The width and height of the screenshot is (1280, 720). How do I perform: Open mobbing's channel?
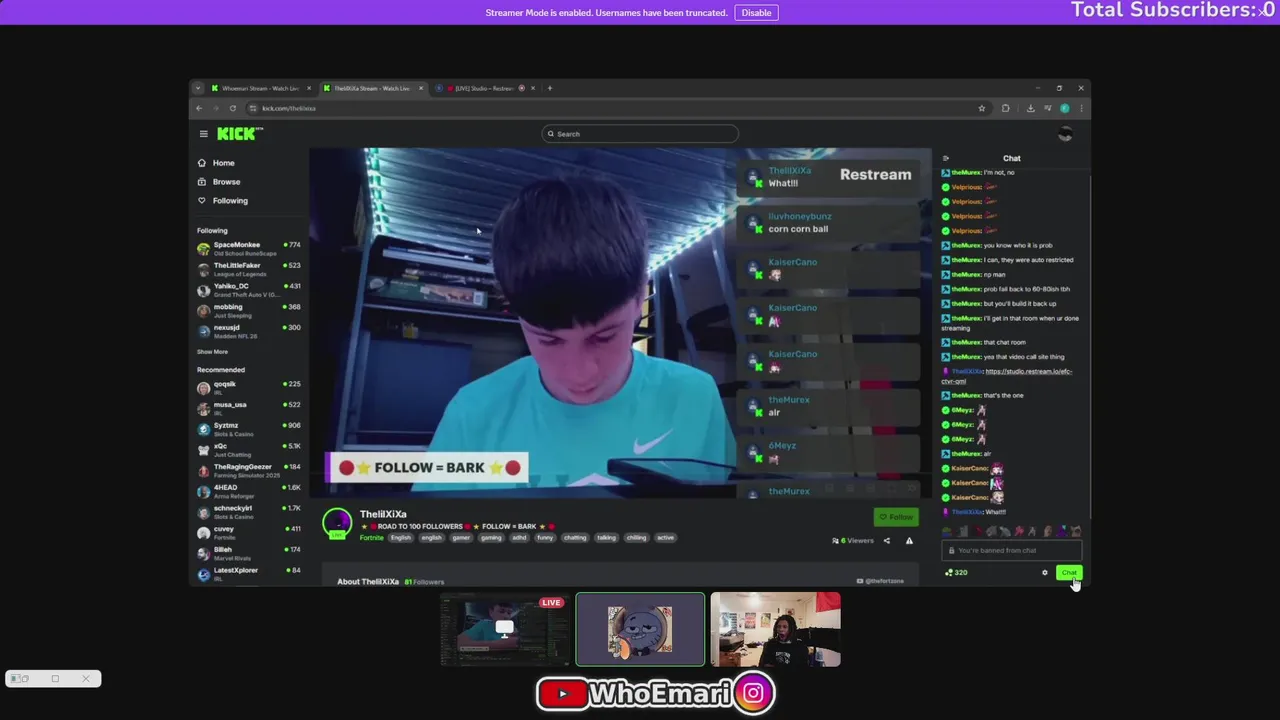(248, 309)
